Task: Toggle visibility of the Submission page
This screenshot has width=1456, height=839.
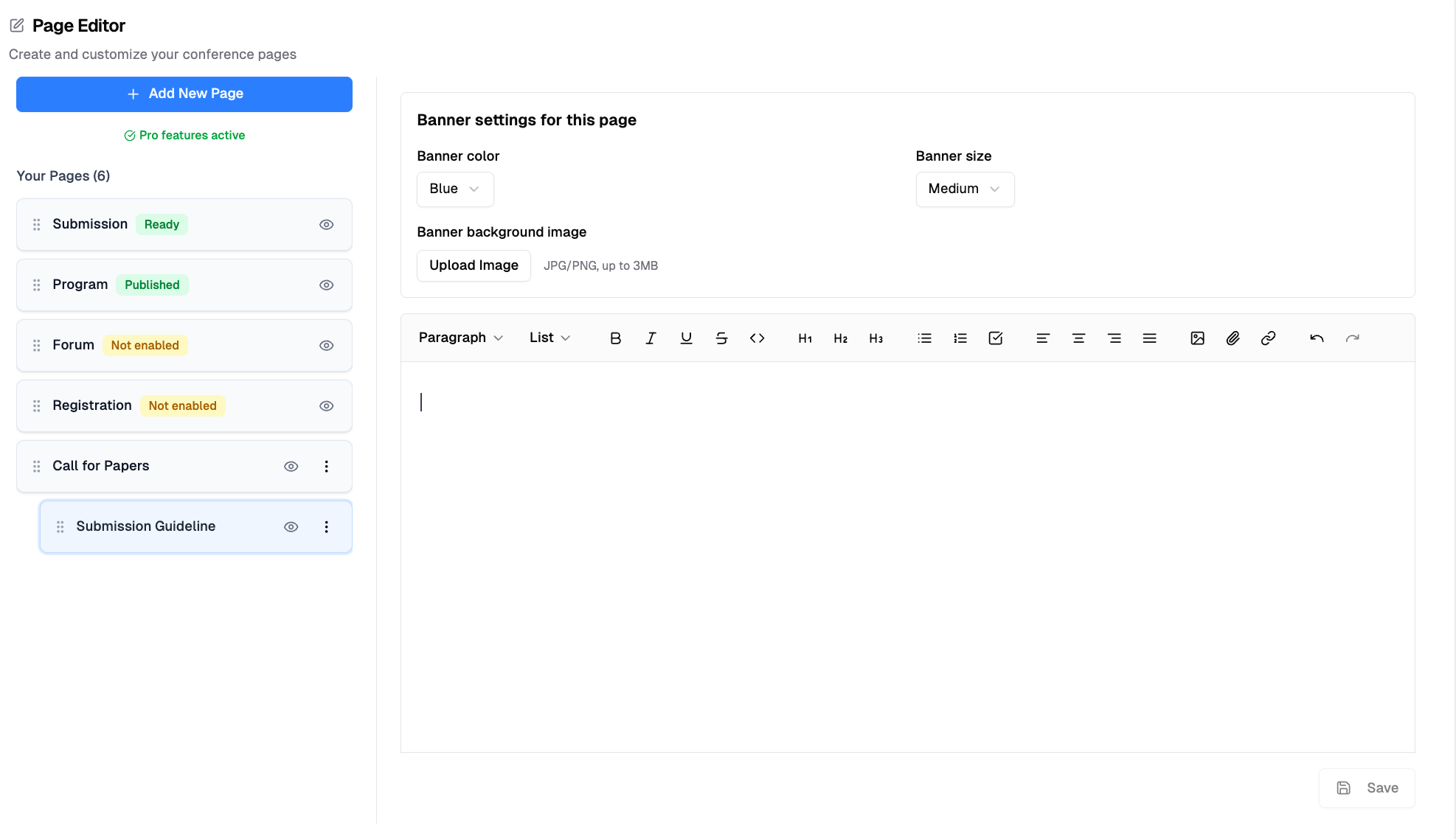Action: (326, 225)
